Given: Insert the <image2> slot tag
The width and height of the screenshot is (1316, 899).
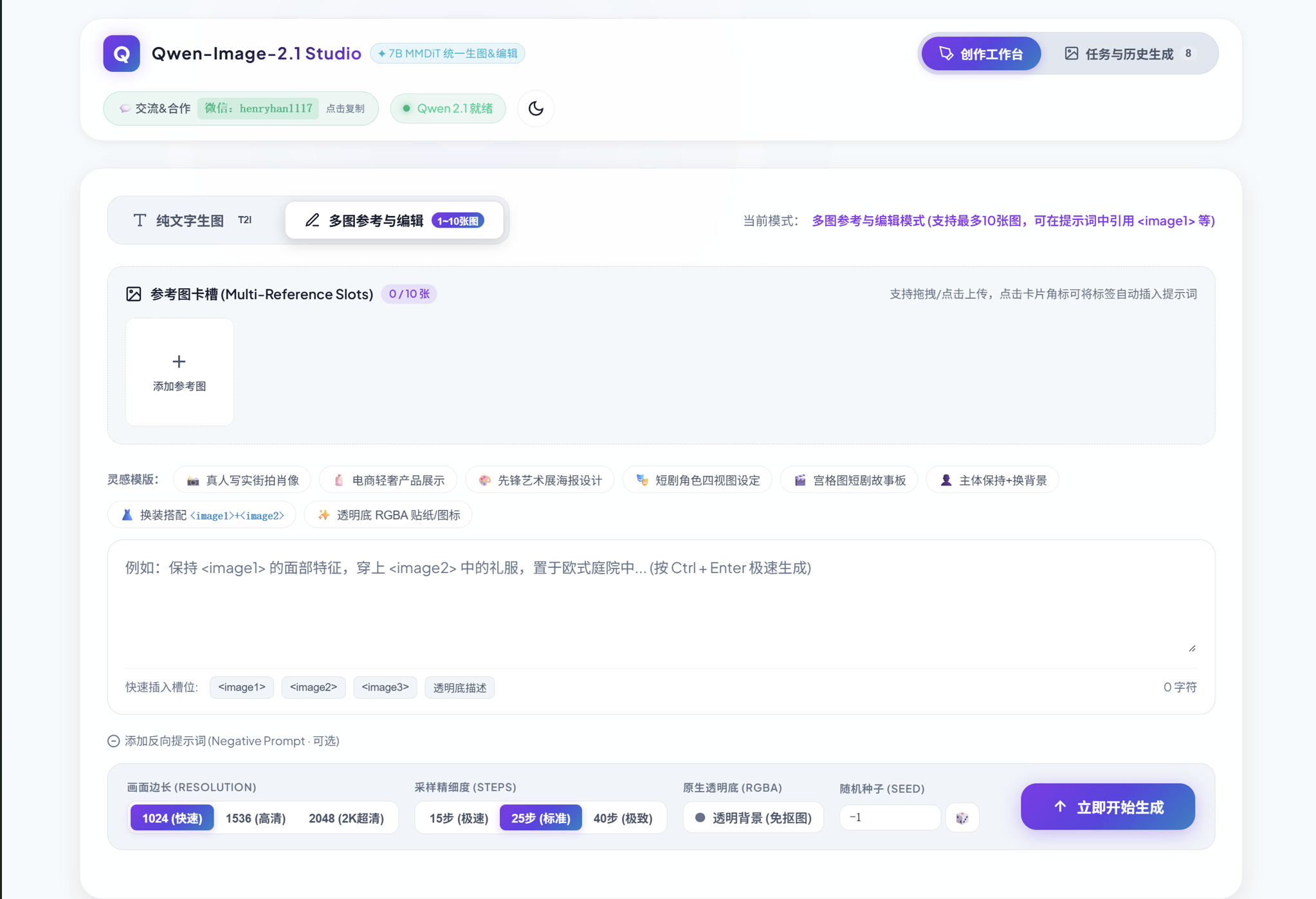Looking at the screenshot, I should coord(313,687).
